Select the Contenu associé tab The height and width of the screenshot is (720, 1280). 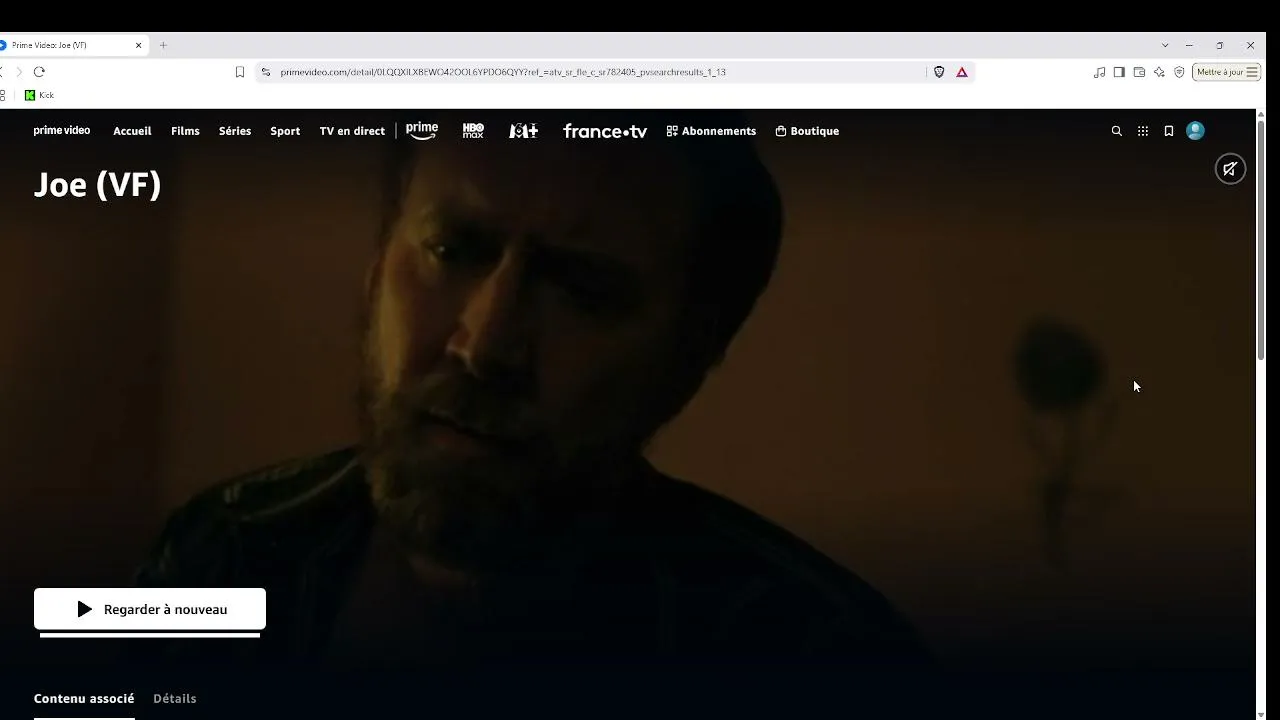pos(84,699)
